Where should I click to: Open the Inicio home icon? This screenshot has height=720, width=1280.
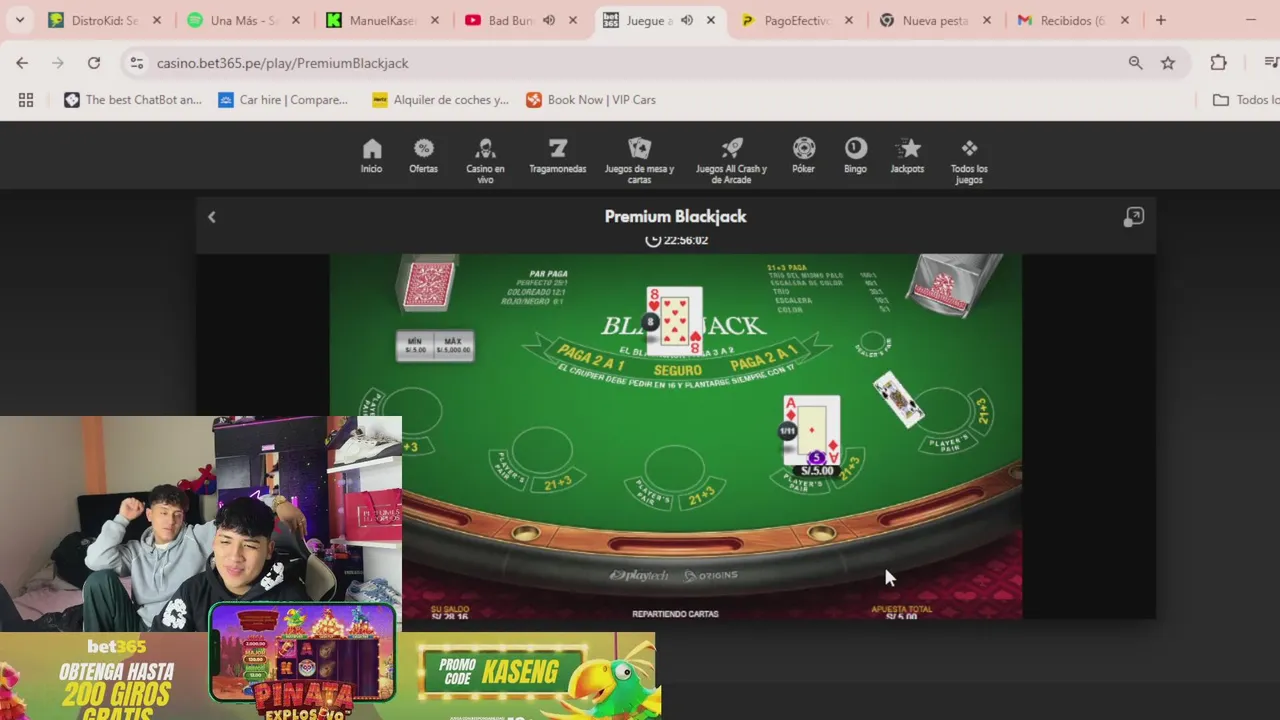click(x=371, y=157)
